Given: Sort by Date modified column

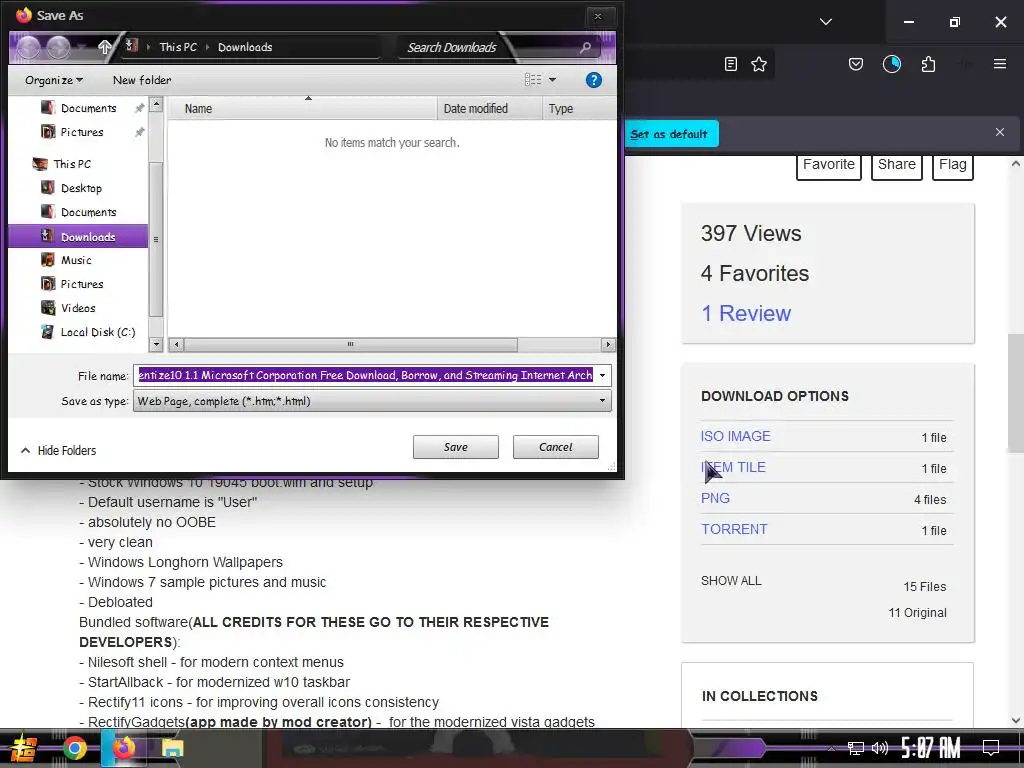Looking at the screenshot, I should click(489, 108).
